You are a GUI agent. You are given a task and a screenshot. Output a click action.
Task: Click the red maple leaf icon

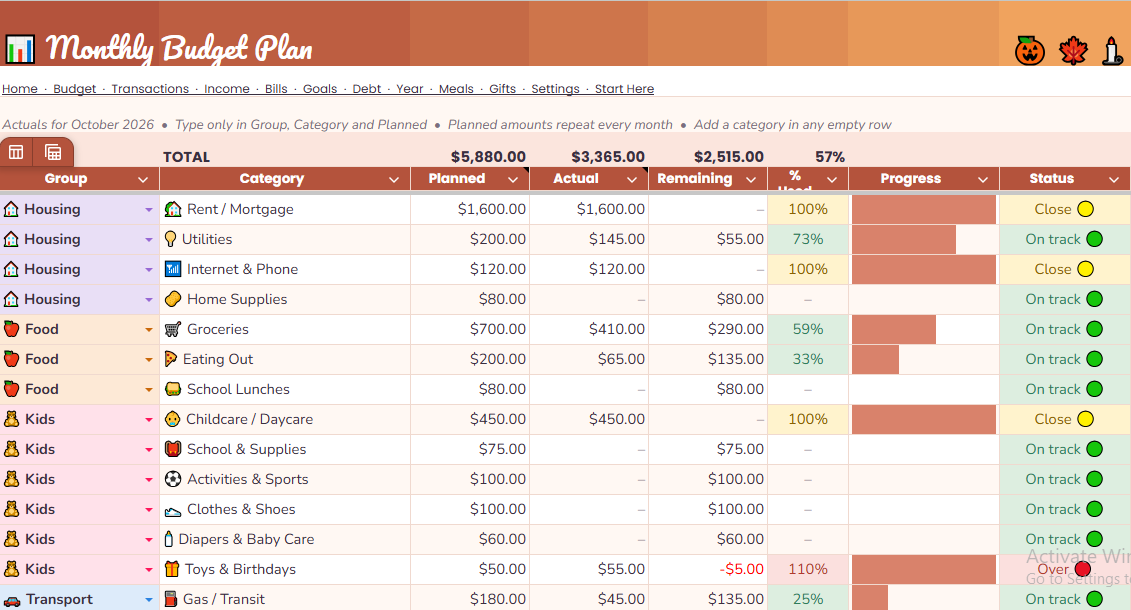click(1073, 51)
